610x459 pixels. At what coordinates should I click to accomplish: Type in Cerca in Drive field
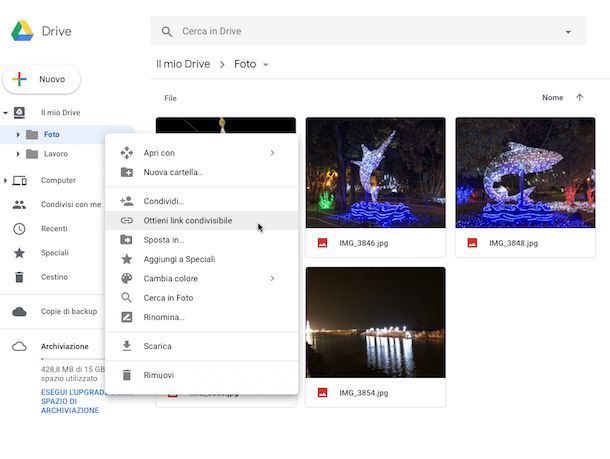click(360, 32)
